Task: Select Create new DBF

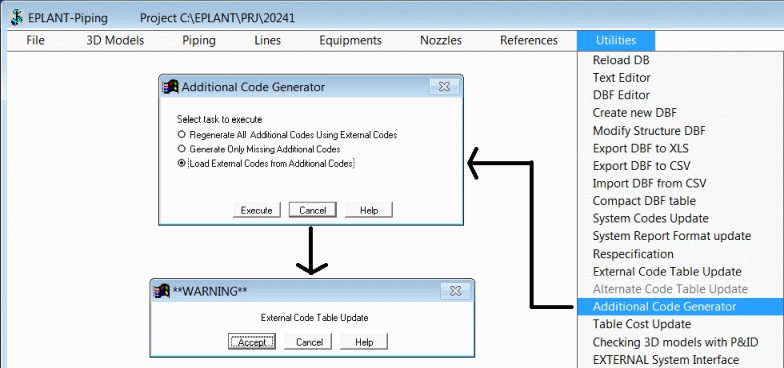Action: tap(634, 113)
